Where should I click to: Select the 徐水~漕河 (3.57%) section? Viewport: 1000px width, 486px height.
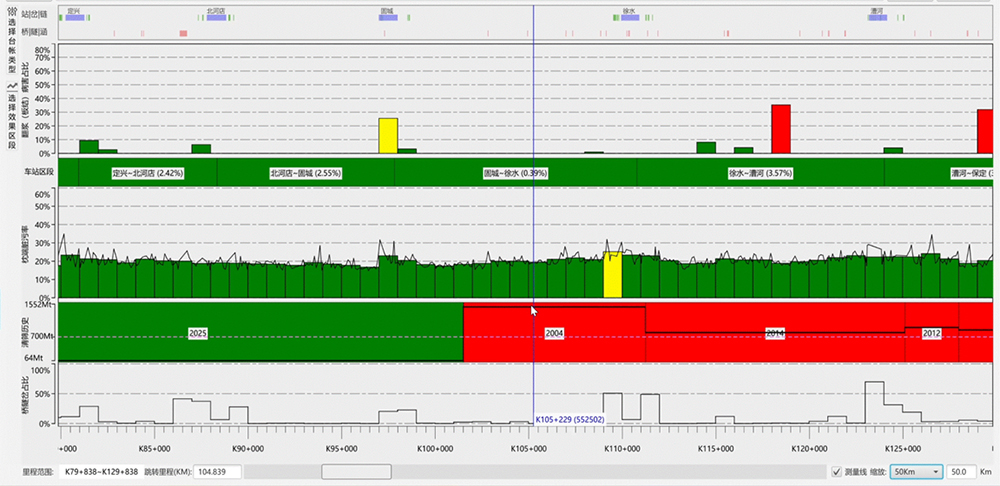pyautogui.click(x=759, y=173)
